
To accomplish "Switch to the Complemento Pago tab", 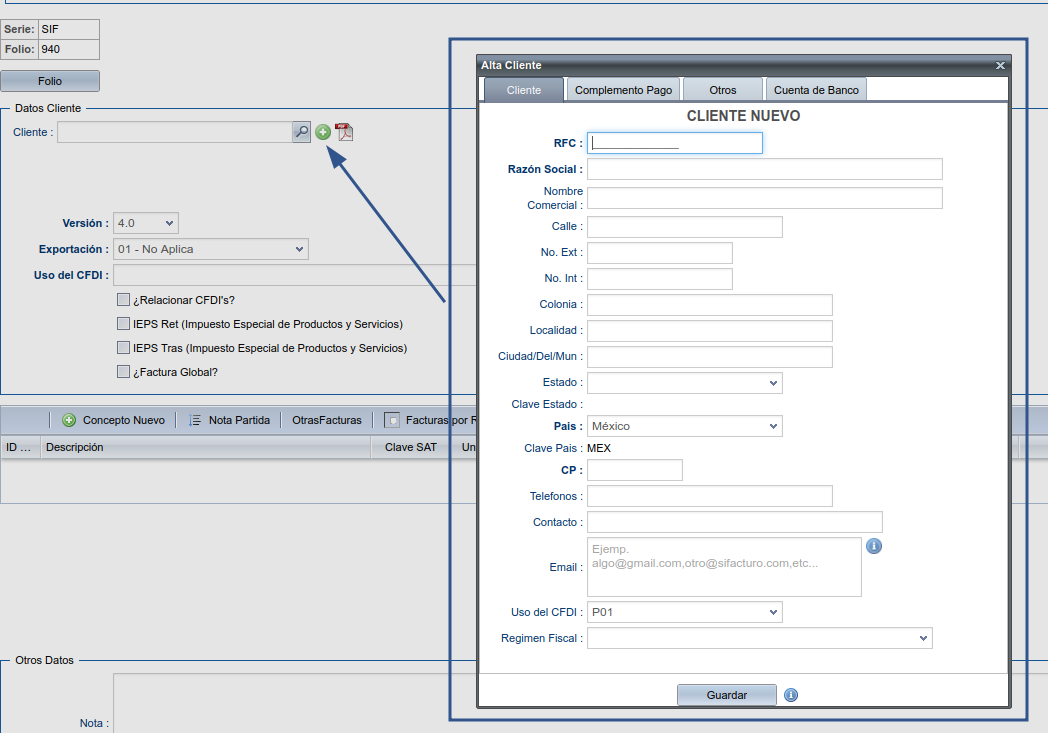I will [x=623, y=90].
